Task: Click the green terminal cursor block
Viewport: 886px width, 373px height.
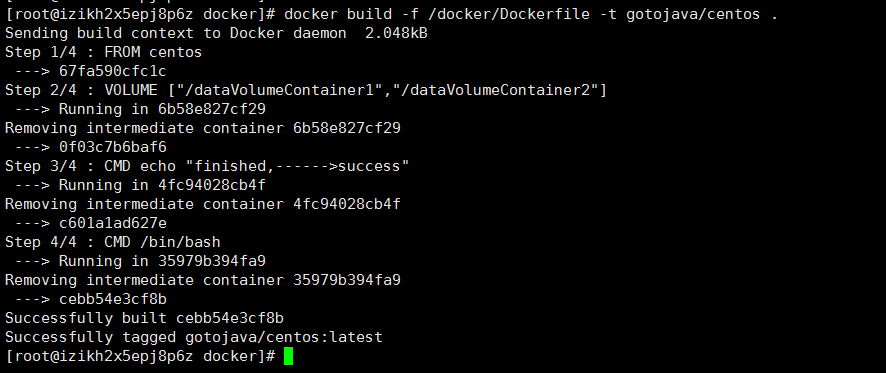Action: 288,356
